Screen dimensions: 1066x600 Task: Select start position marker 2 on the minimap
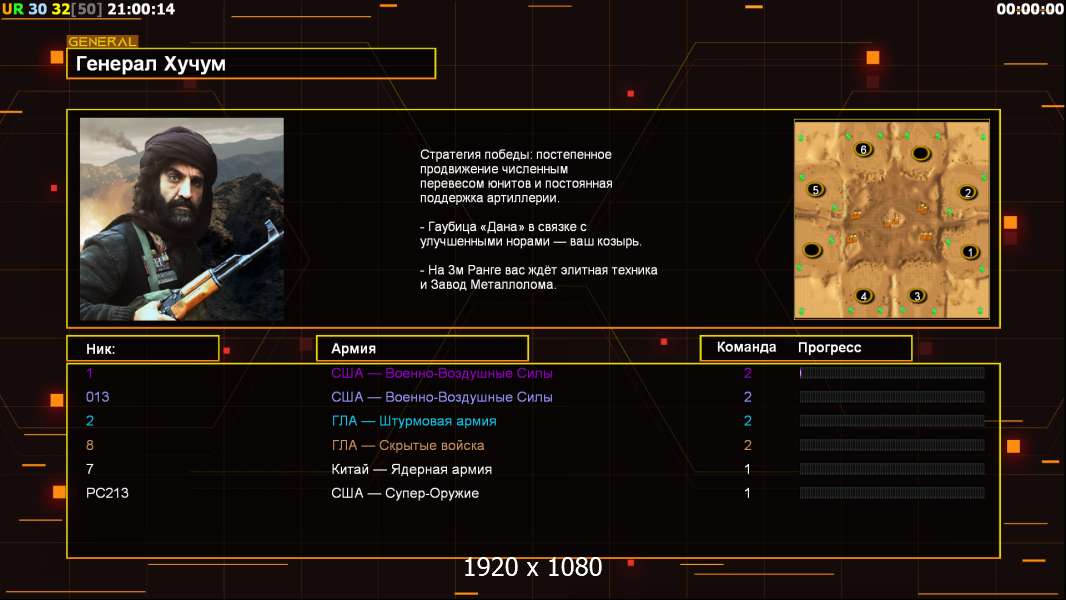click(x=968, y=193)
